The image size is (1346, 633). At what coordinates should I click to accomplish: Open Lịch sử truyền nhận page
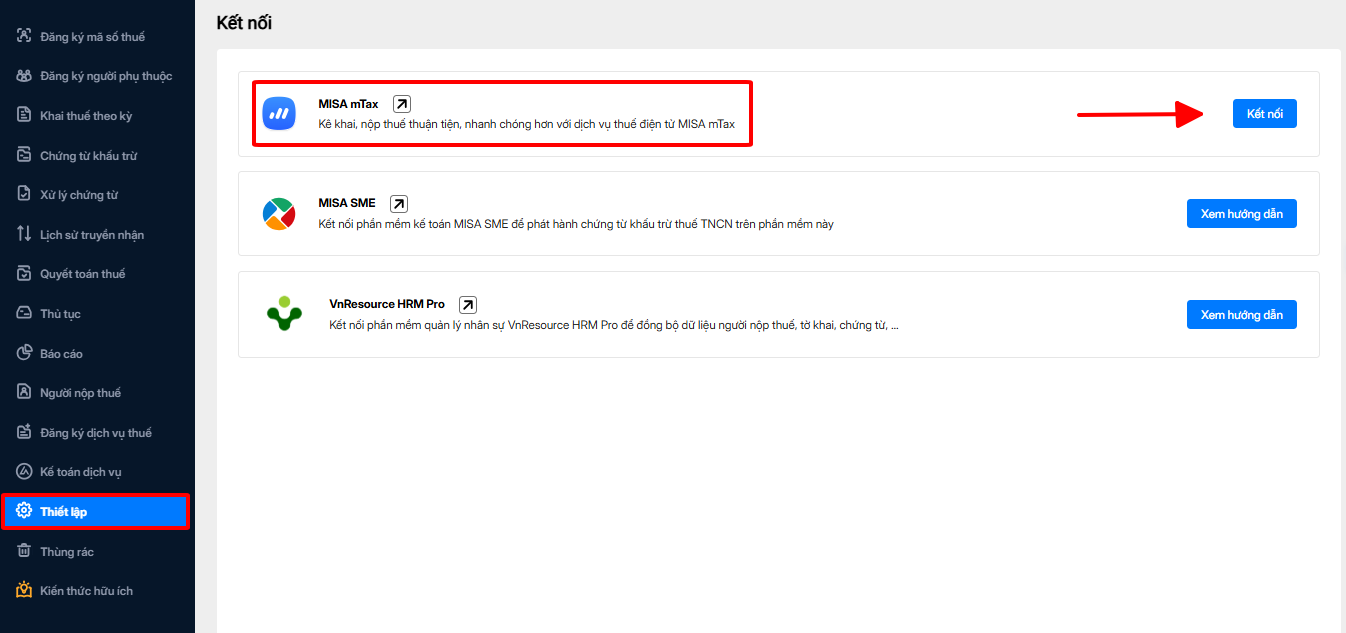97,234
